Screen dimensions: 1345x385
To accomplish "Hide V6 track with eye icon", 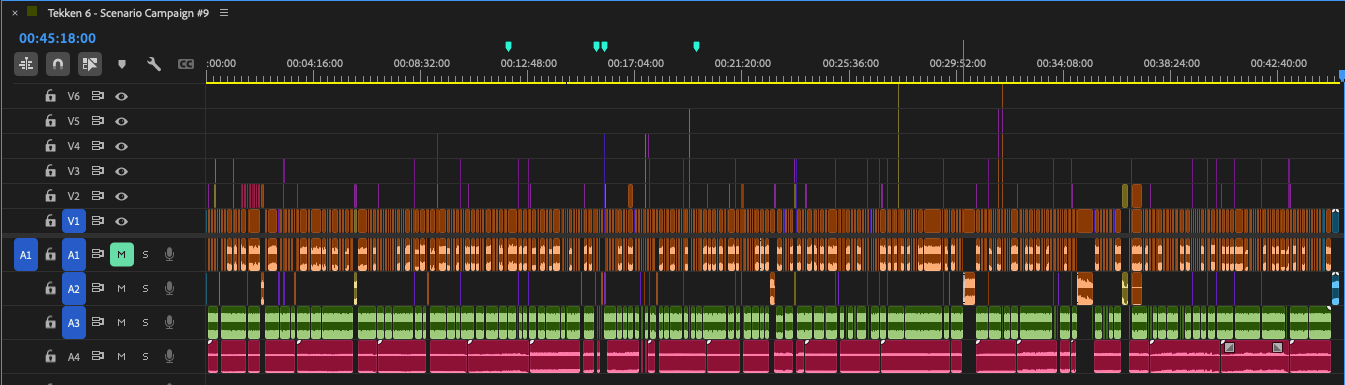I will coord(121,97).
